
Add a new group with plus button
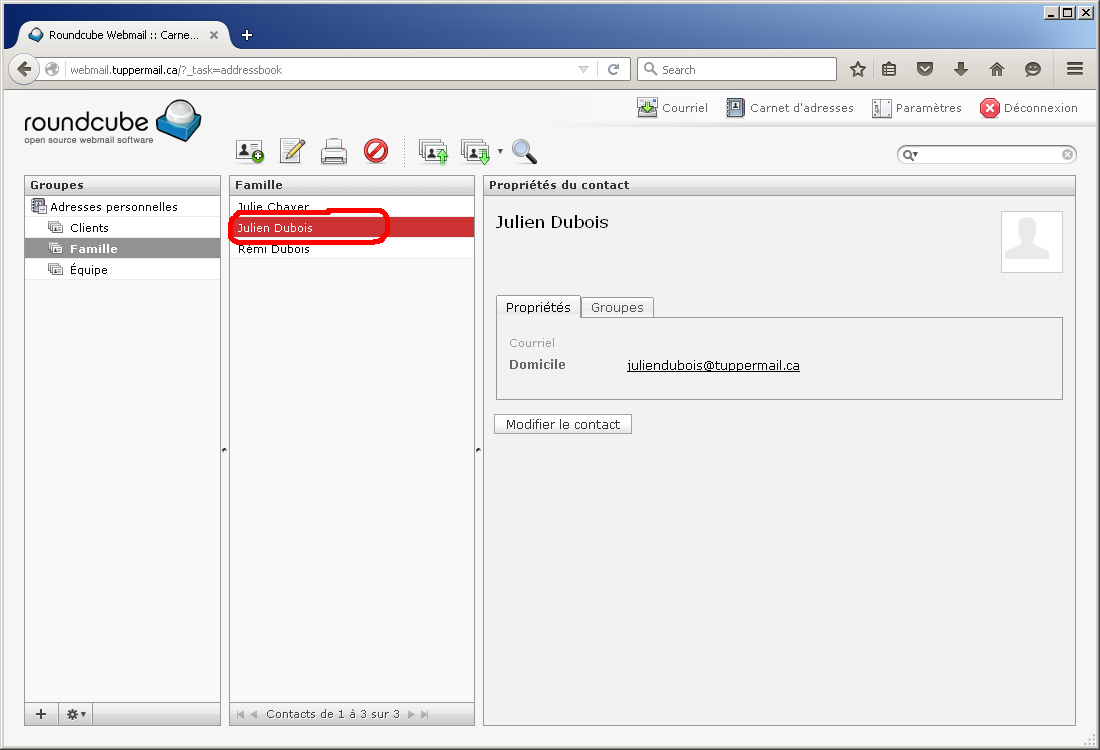pyautogui.click(x=41, y=714)
